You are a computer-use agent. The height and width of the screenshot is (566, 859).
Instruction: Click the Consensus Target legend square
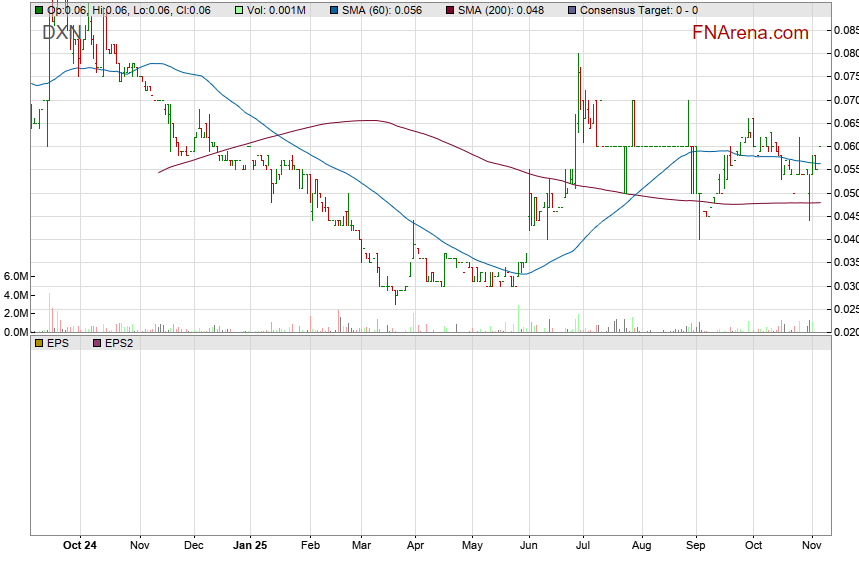[571, 10]
